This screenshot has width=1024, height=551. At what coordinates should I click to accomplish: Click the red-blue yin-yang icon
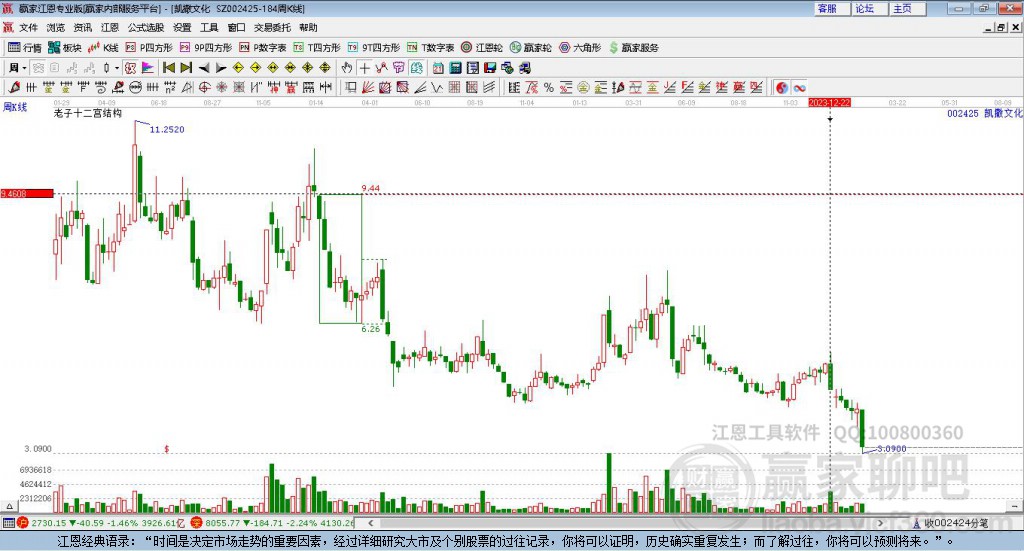(782, 87)
